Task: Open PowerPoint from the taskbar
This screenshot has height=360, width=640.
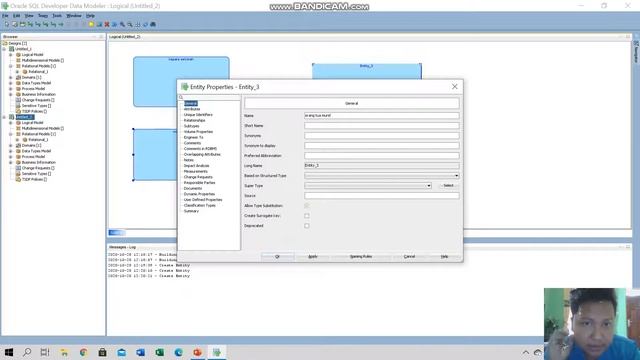Action: (x=198, y=352)
